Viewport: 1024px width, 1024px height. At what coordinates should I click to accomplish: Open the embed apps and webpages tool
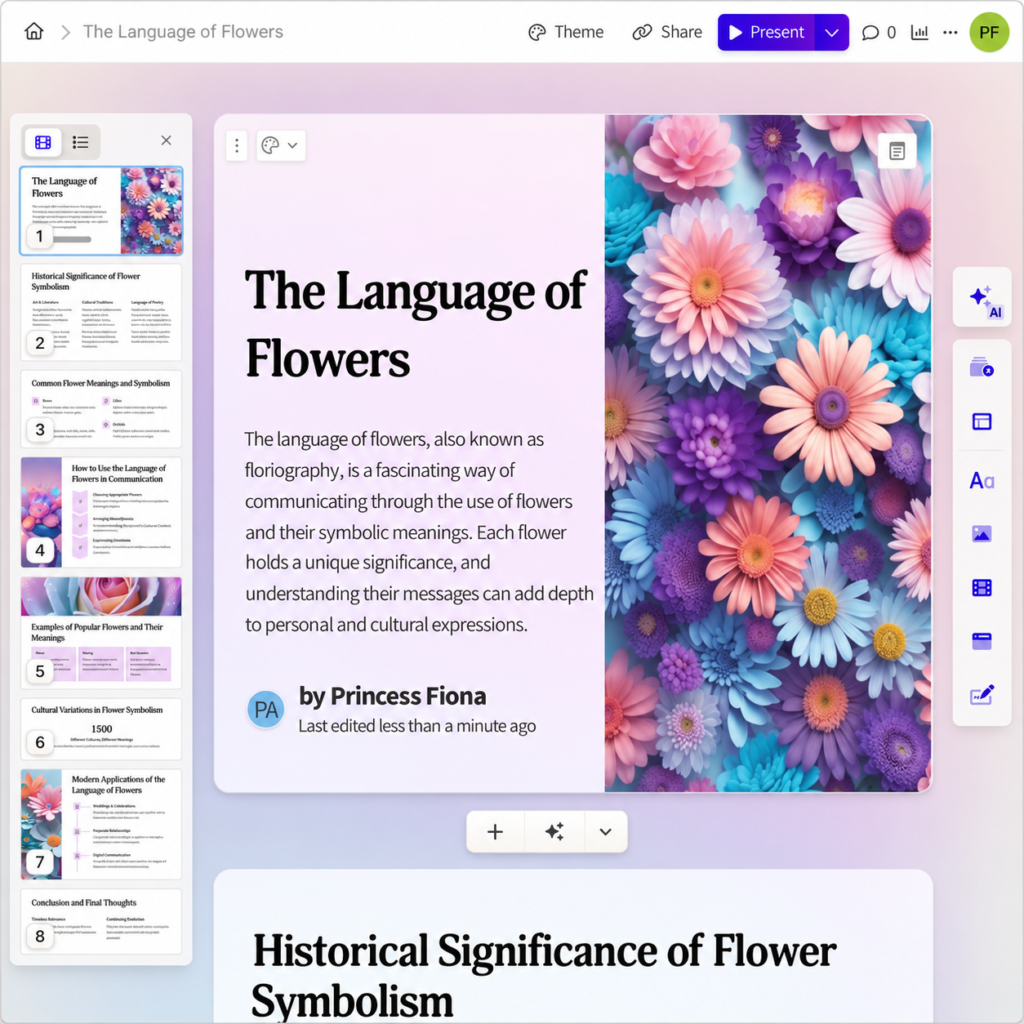(982, 641)
